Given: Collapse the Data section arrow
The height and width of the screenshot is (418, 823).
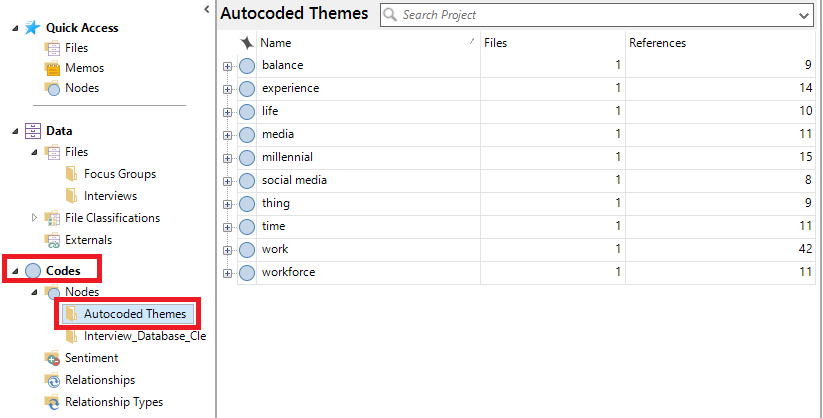Looking at the screenshot, I should (15, 131).
